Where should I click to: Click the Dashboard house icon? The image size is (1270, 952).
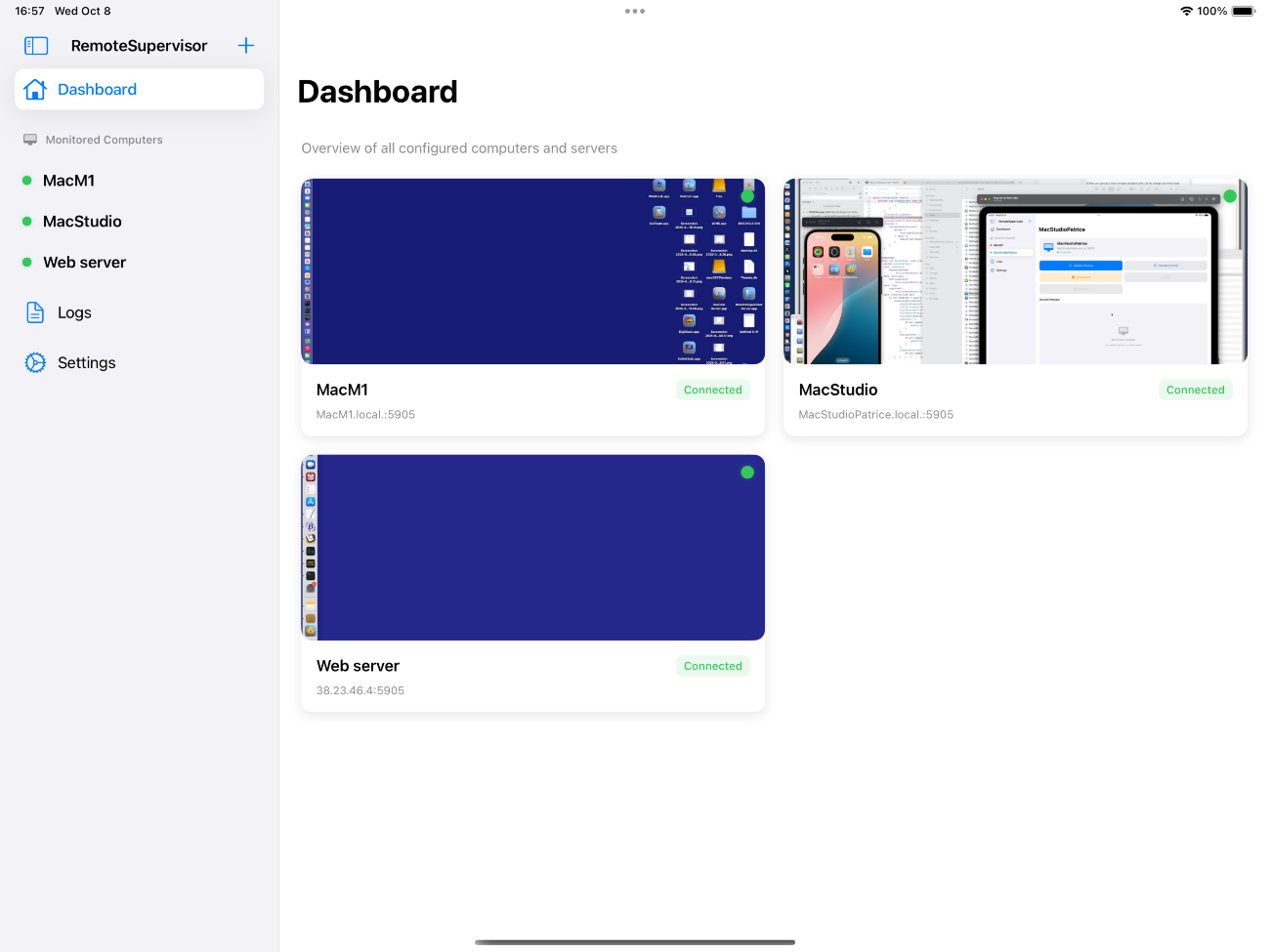[x=35, y=90]
